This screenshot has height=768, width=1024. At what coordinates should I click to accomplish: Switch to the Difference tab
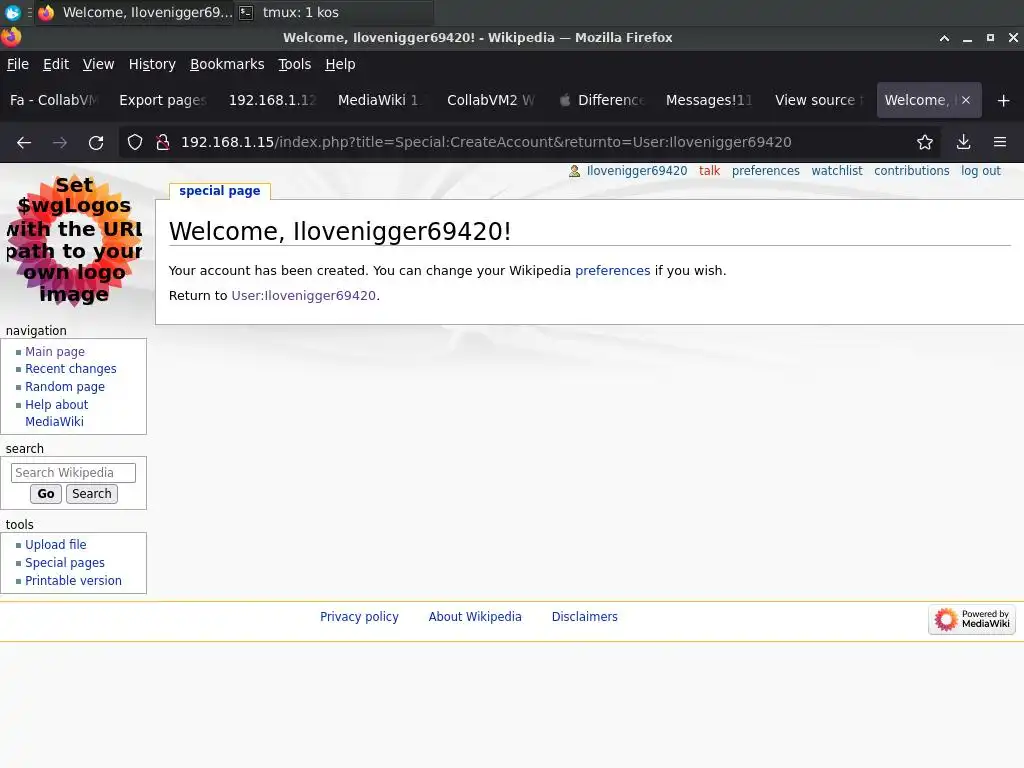pos(600,100)
